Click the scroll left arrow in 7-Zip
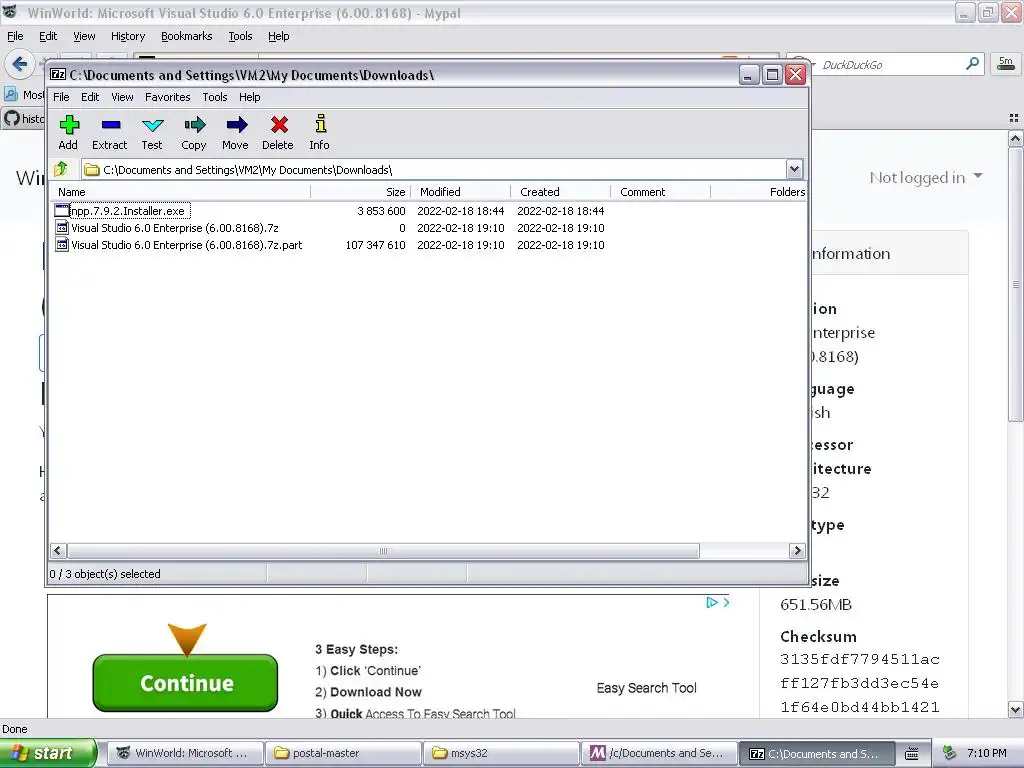The image size is (1024, 768). [57, 551]
